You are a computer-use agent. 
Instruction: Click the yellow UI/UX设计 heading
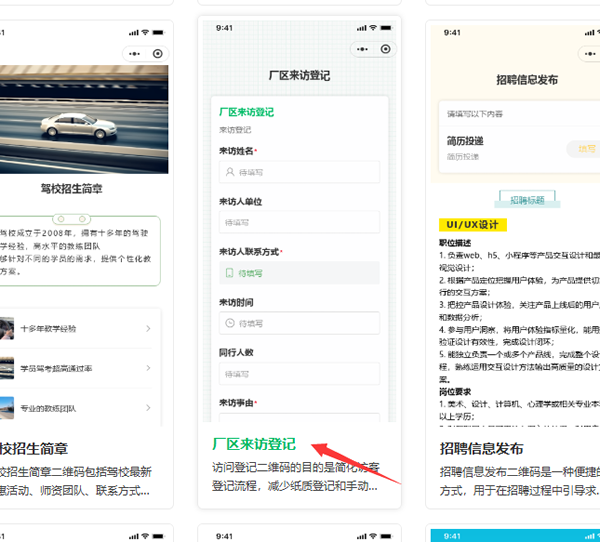point(473,225)
